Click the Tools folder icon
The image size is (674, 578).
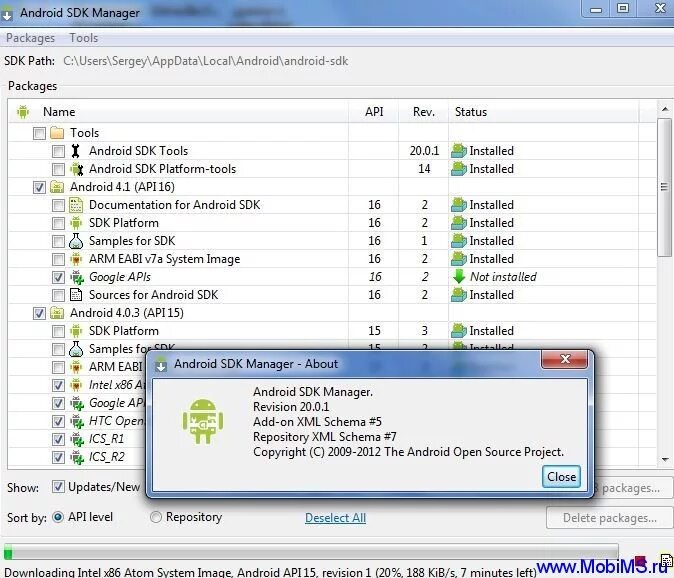57,133
